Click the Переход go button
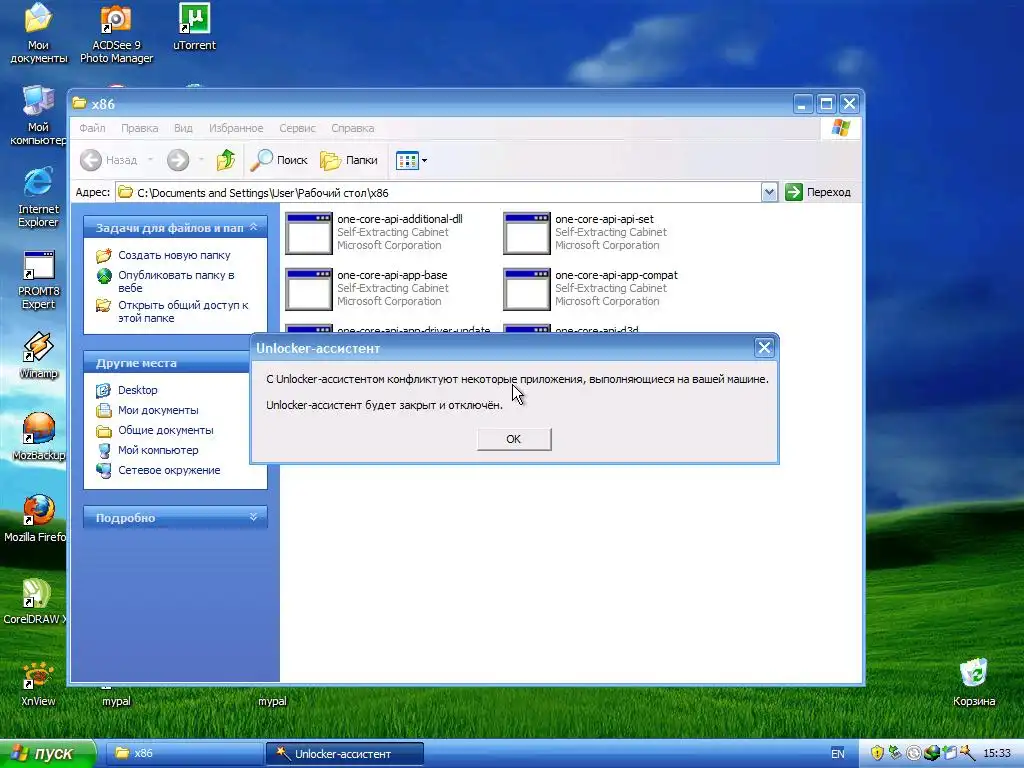 tap(818, 192)
